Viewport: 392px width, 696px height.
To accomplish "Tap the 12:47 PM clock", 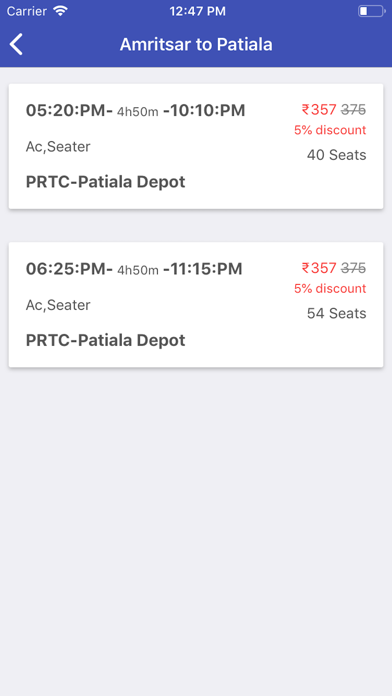I will [x=198, y=12].
